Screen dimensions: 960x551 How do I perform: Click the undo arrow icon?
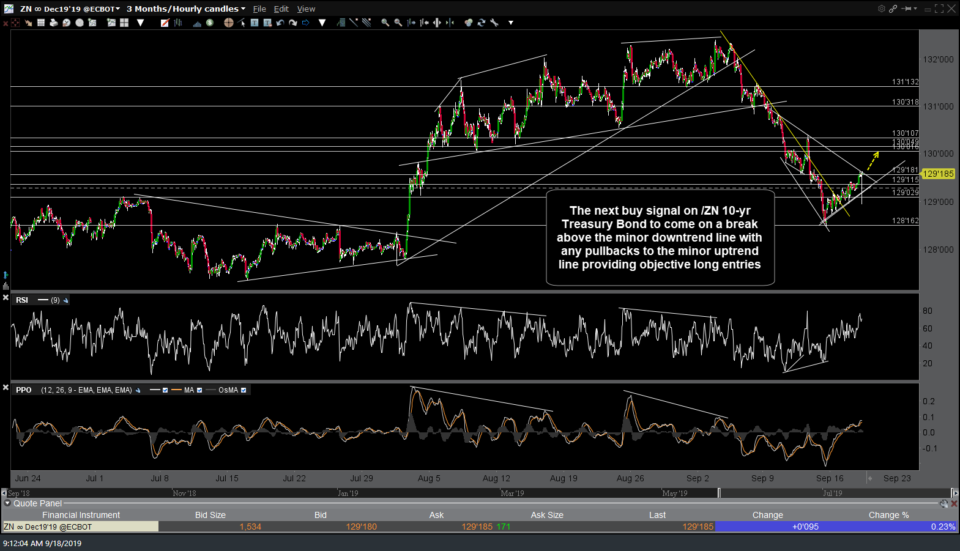click(x=280, y=23)
